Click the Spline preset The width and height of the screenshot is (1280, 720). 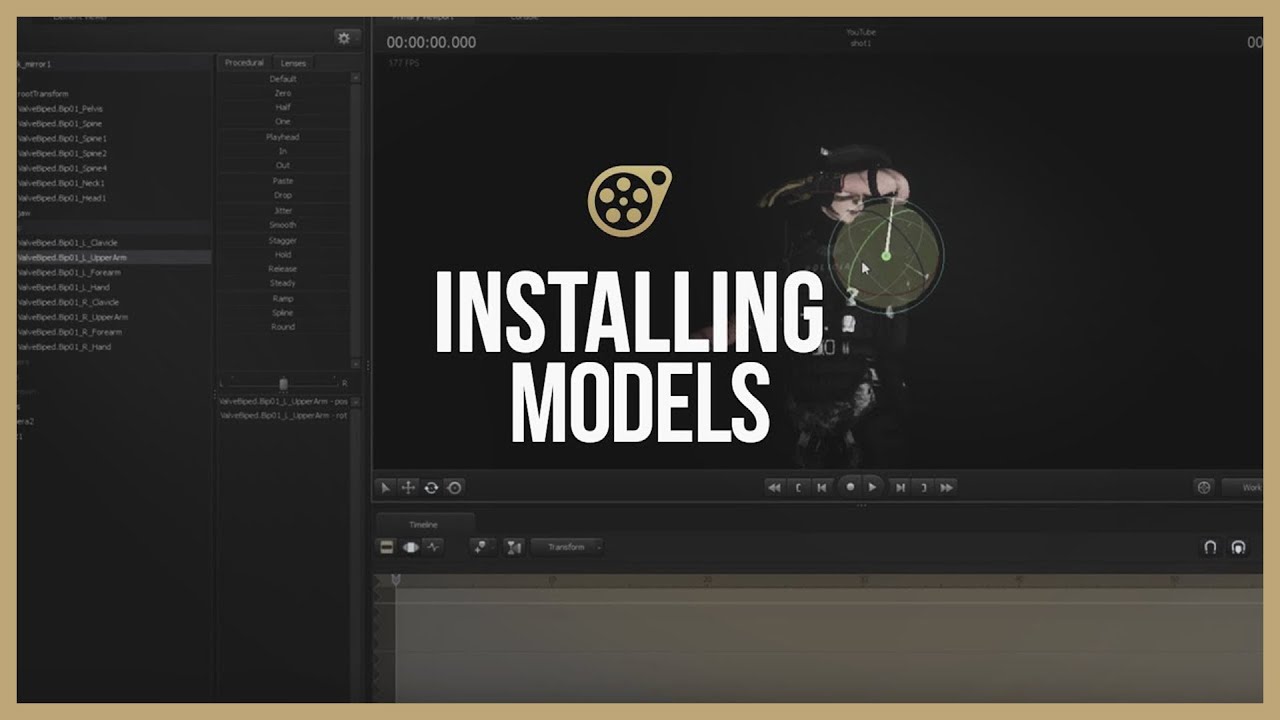pyautogui.click(x=283, y=313)
